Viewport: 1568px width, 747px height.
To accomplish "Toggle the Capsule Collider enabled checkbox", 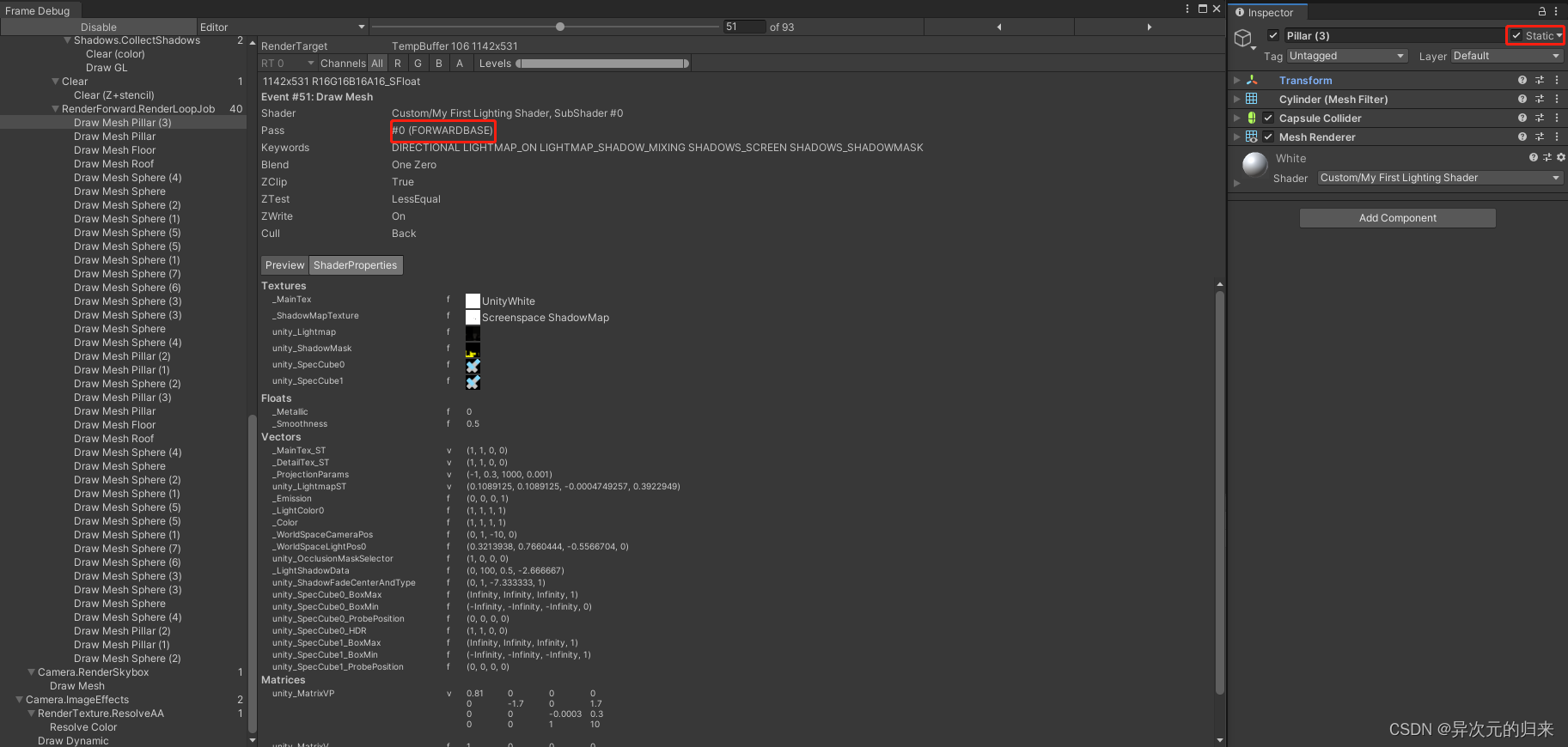I will click(x=1268, y=118).
